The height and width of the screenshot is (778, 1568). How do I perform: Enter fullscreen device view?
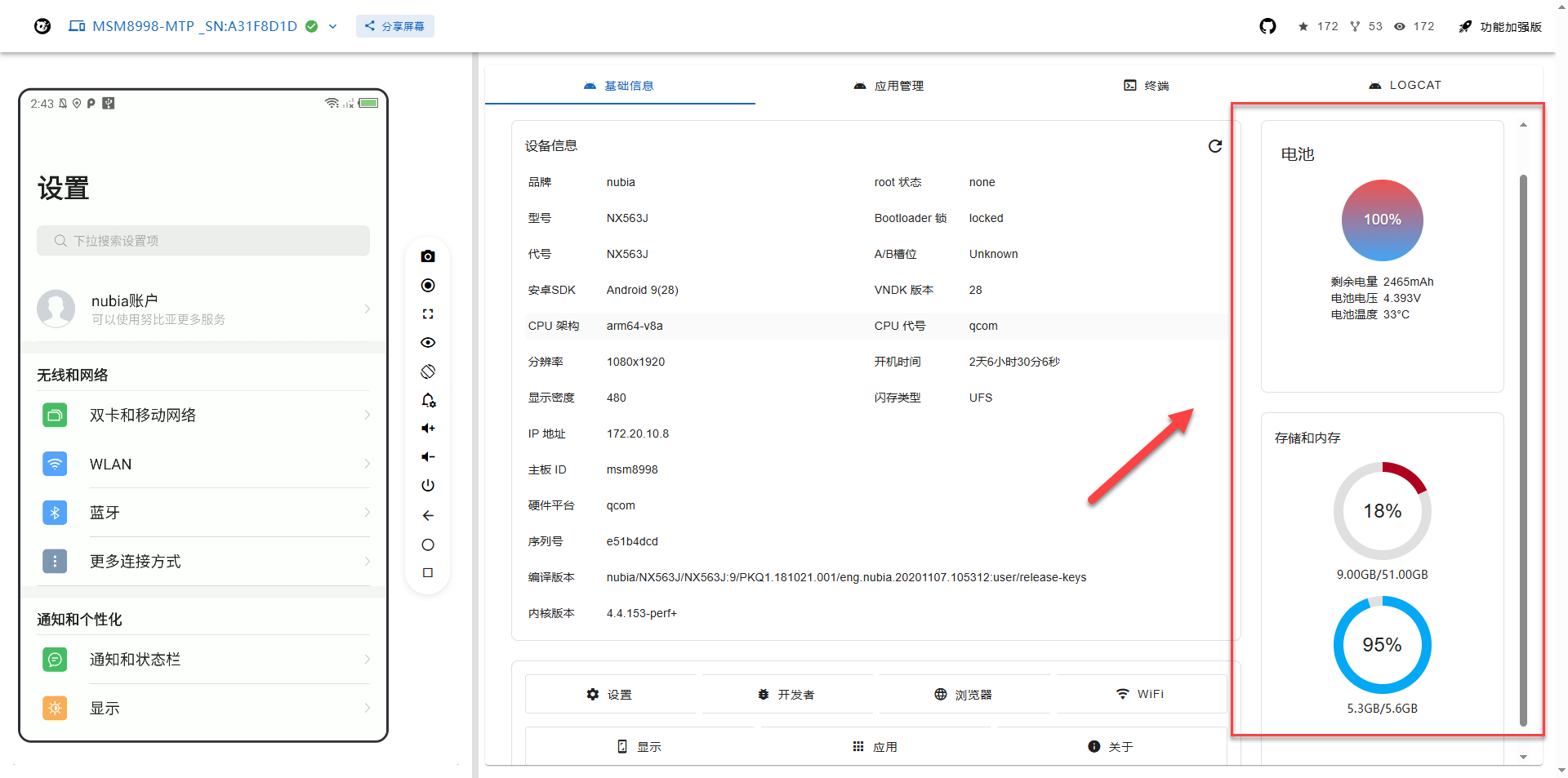pos(428,314)
